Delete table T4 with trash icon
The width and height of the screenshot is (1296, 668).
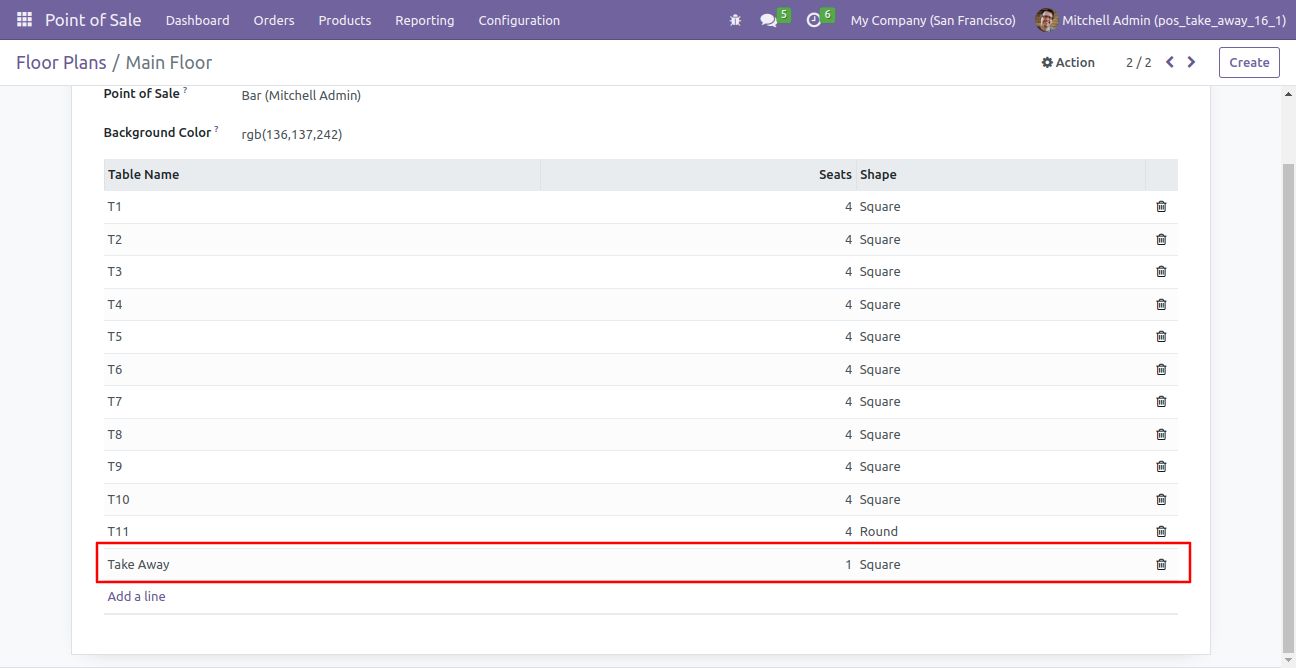tap(1161, 304)
